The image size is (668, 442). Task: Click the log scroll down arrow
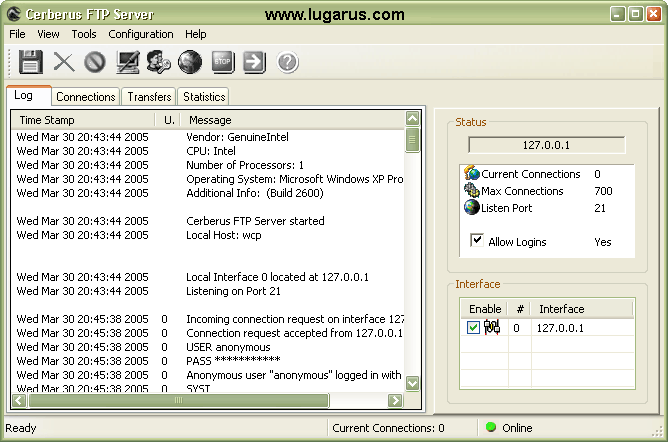(412, 383)
